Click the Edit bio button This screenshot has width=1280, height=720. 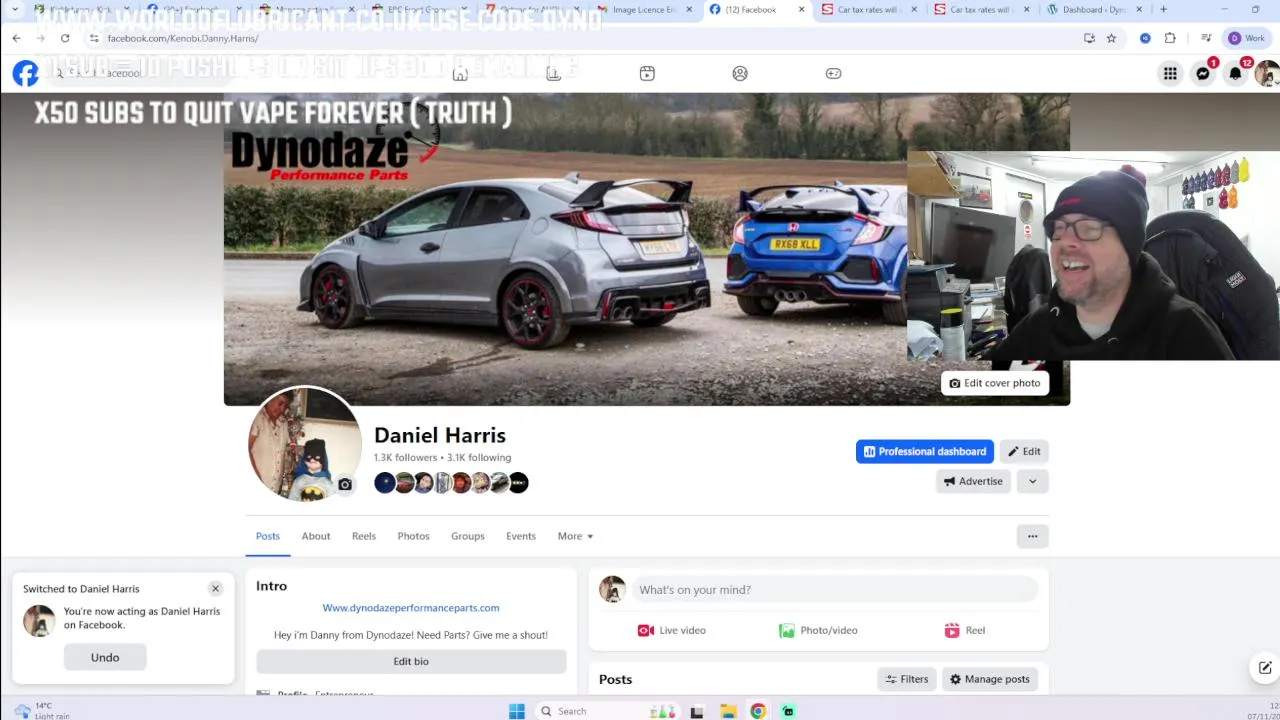tap(411, 661)
